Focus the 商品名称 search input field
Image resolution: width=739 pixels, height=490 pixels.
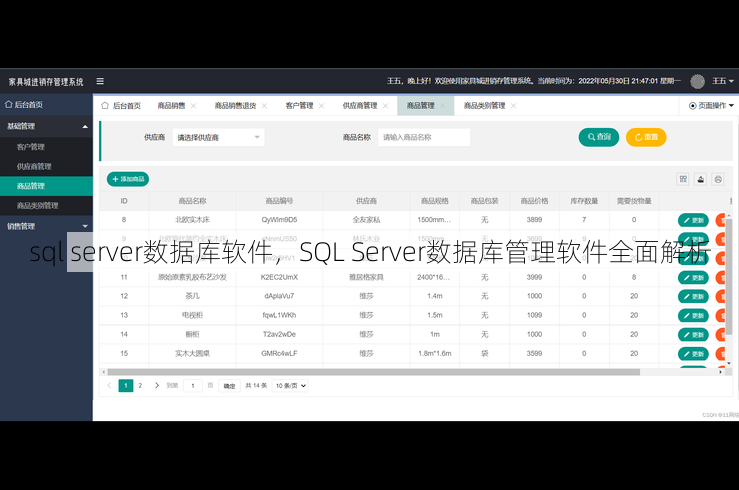(x=424, y=137)
